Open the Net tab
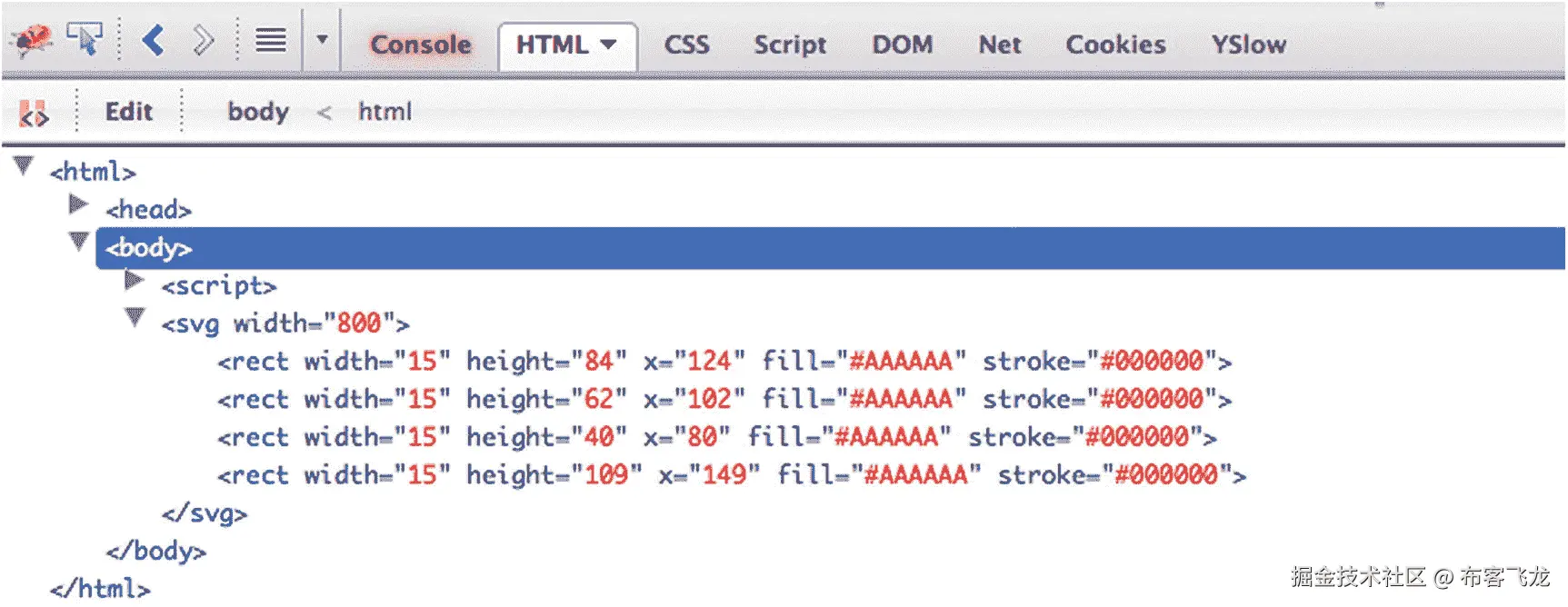The image size is (1568, 607). click(999, 45)
